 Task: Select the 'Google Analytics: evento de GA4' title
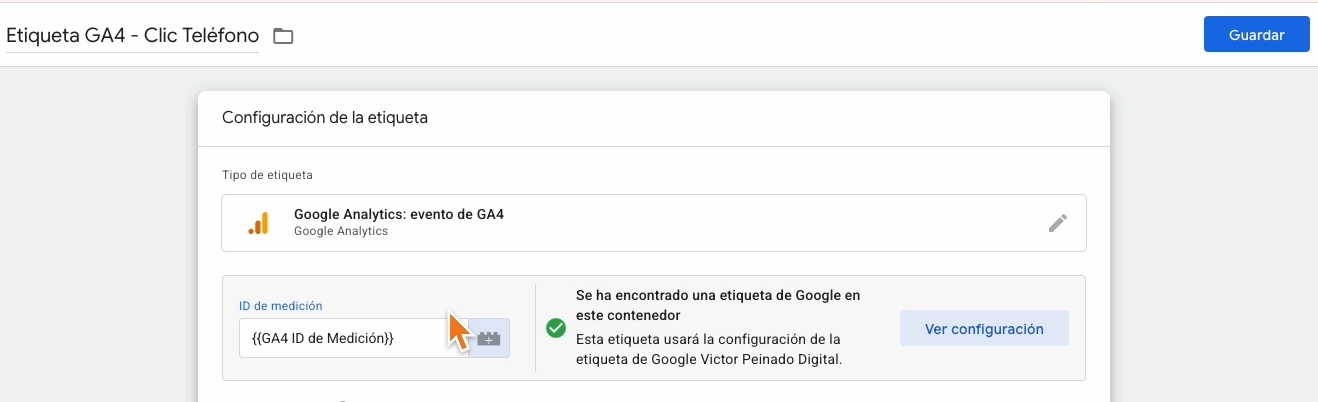[x=405, y=214]
